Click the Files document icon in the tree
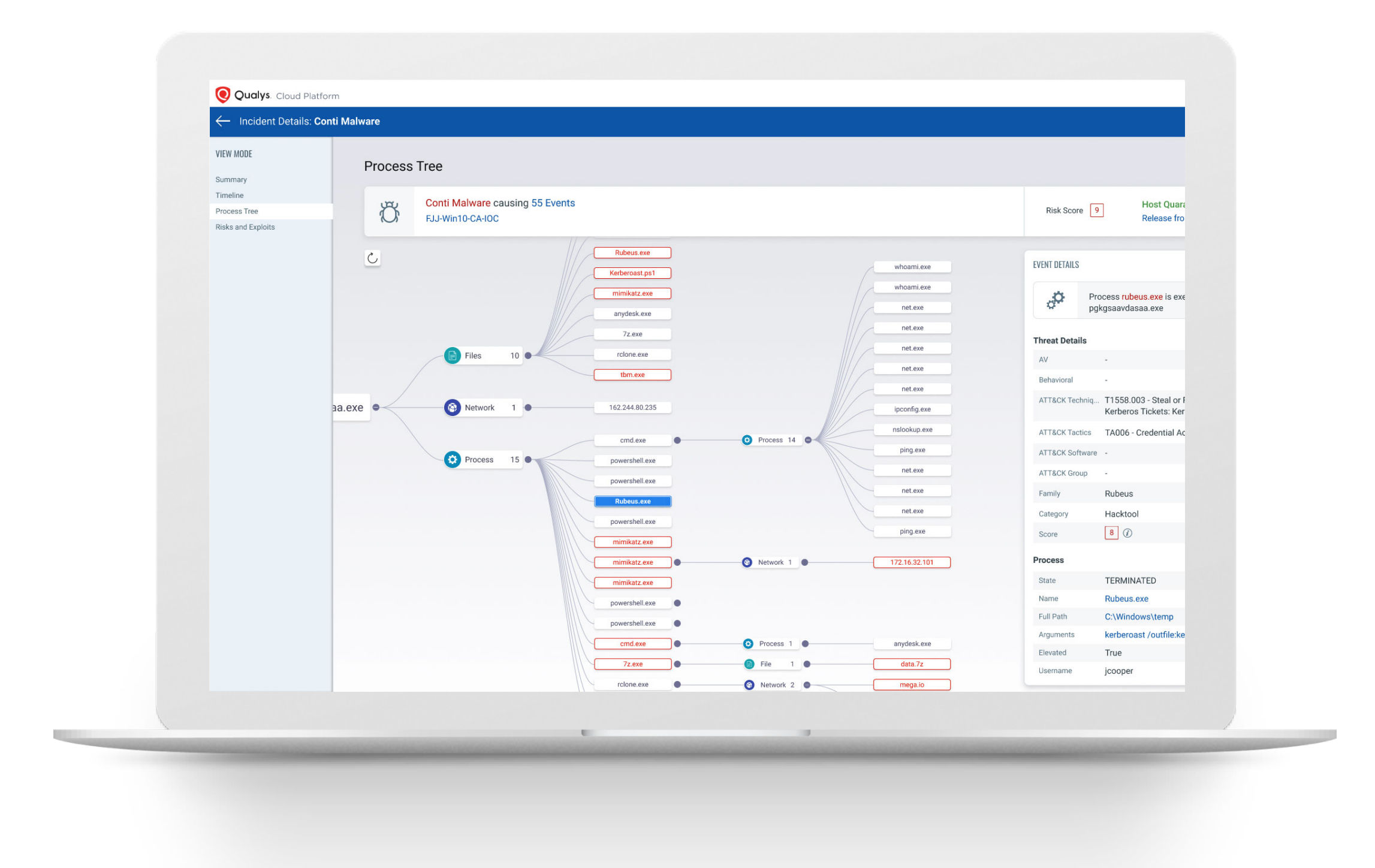Image resolution: width=1375 pixels, height=868 pixels. tap(453, 355)
